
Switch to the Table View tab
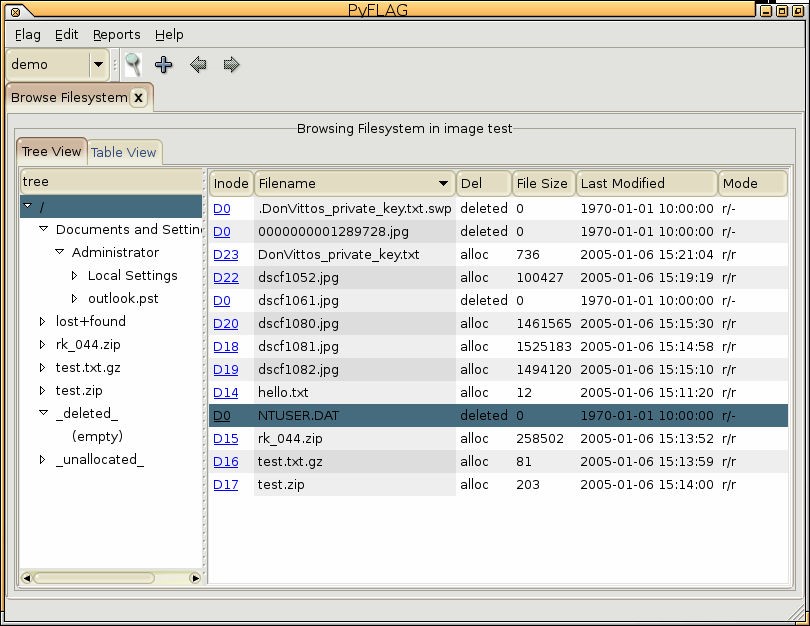(124, 153)
